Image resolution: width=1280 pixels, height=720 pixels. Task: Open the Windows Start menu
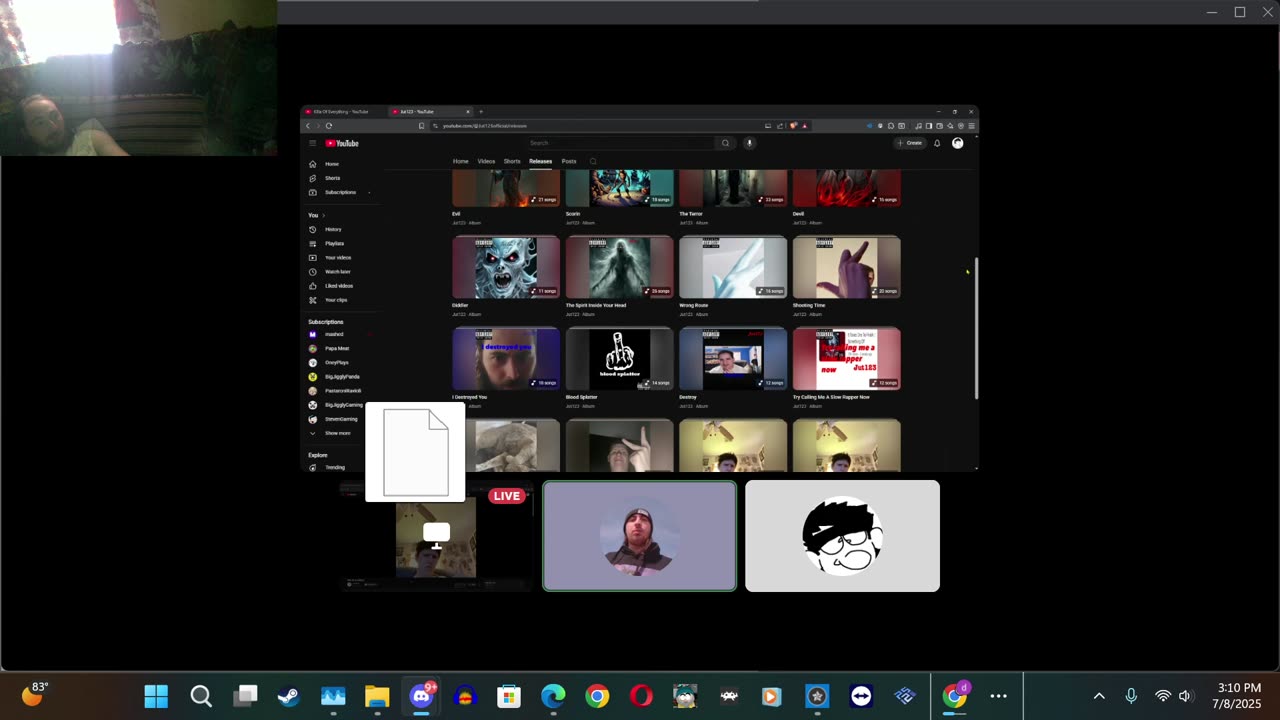[x=156, y=696]
